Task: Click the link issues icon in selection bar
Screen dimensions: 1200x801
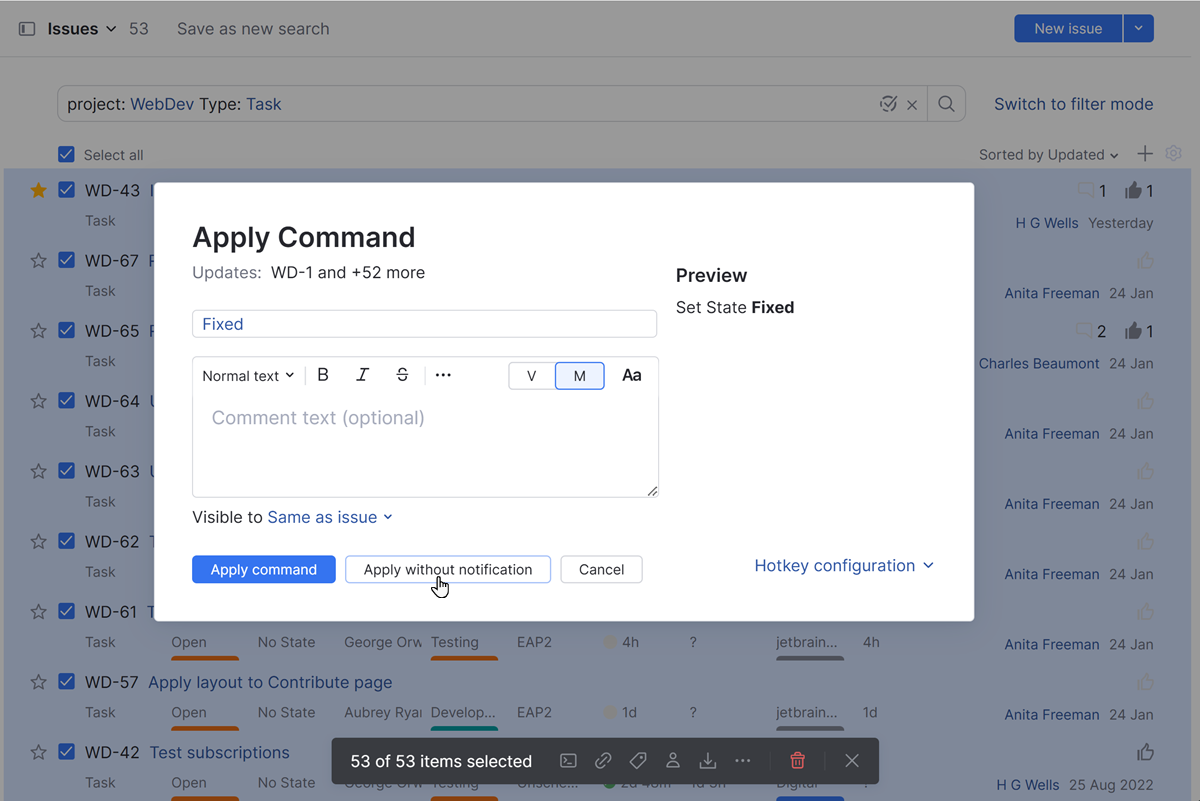Action: (x=603, y=761)
